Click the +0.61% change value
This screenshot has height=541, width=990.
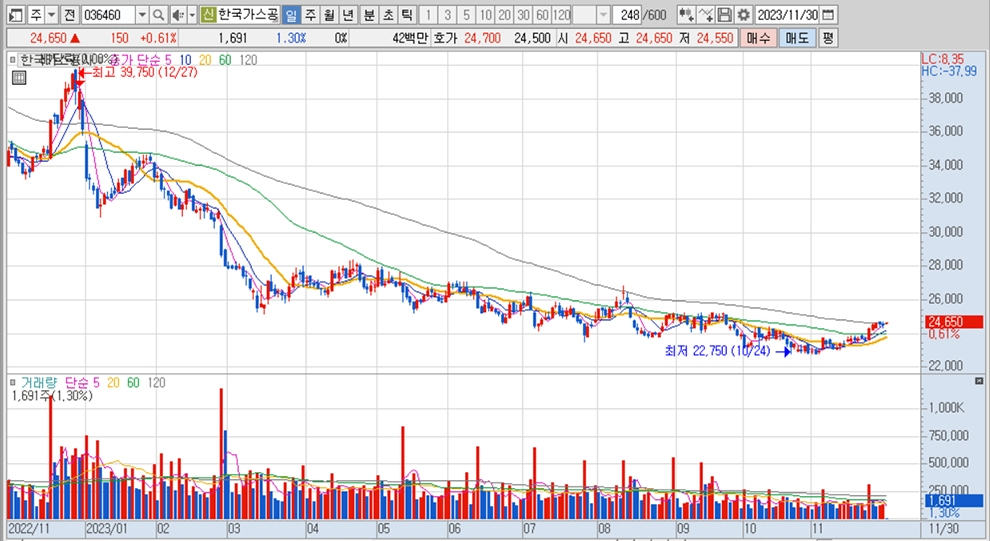click(158, 39)
